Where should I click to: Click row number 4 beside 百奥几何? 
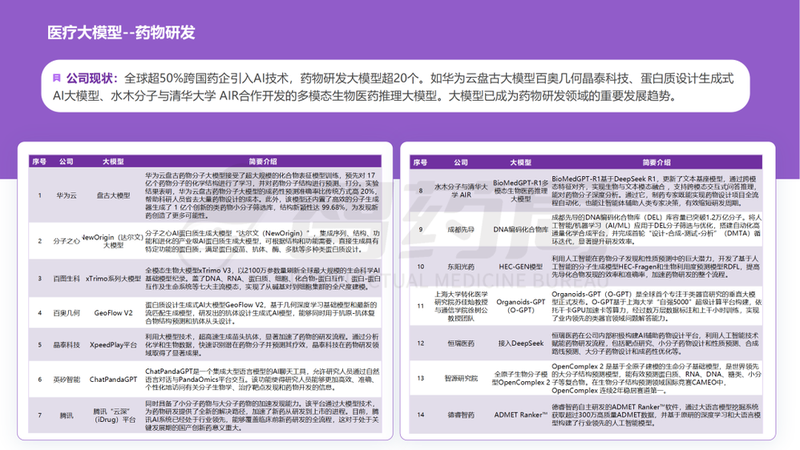click(x=40, y=313)
